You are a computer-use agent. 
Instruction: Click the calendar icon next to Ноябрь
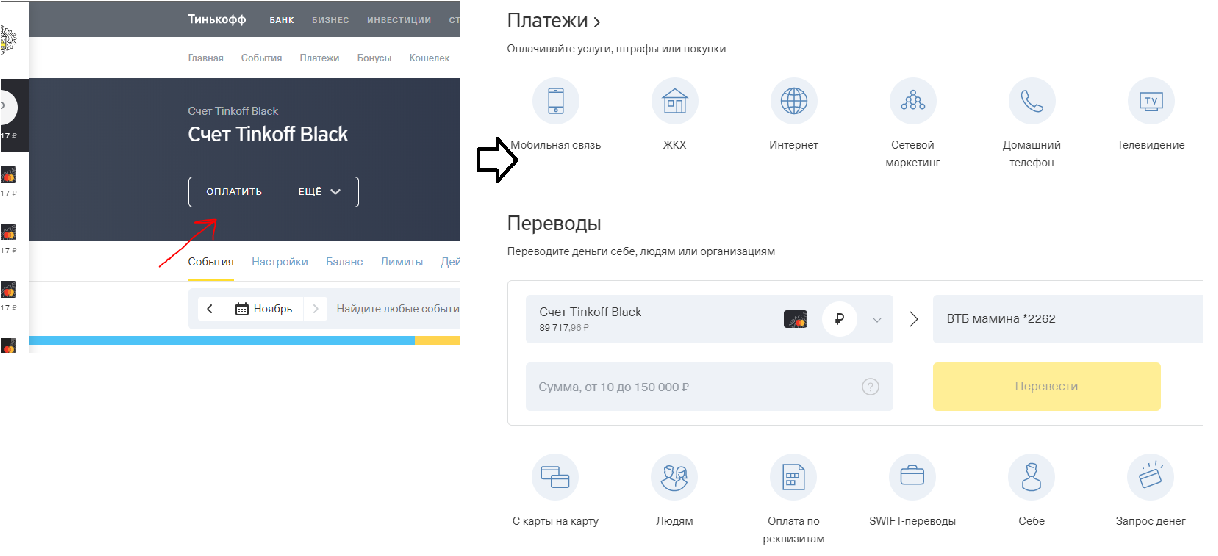(x=241, y=309)
